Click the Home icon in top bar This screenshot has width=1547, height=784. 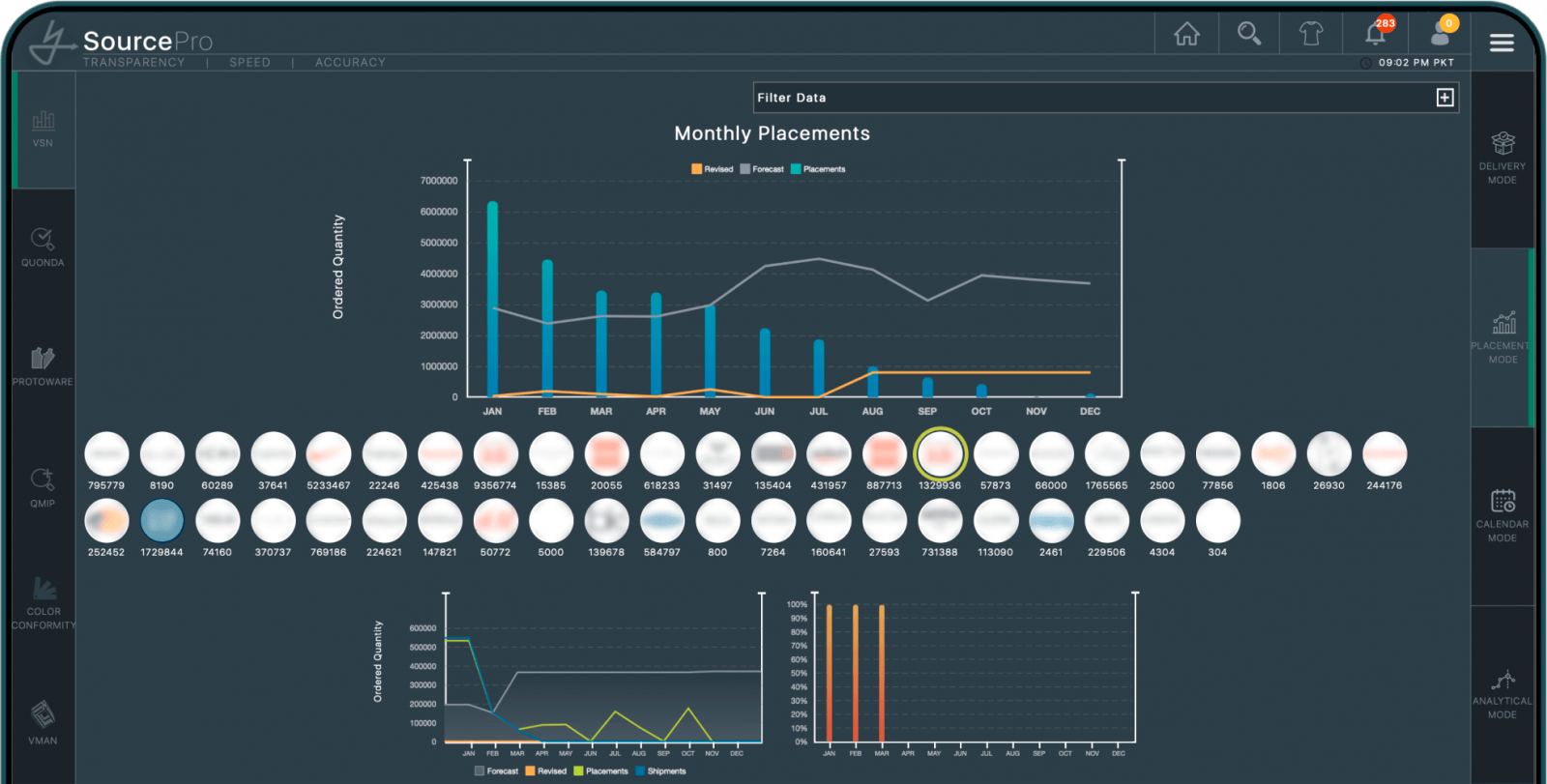click(1186, 35)
